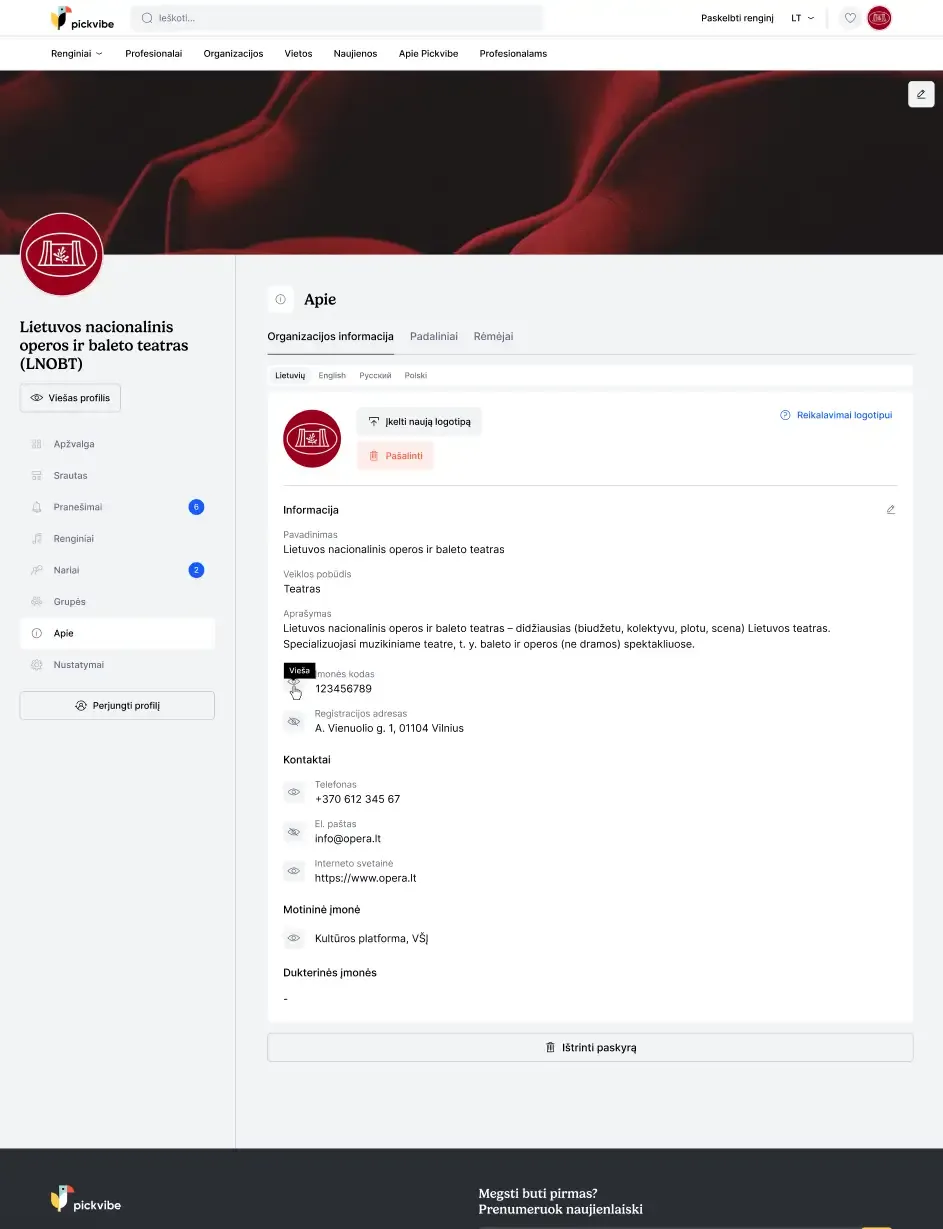Click the Viešas profilis button
The width and height of the screenshot is (943, 1229).
coord(70,398)
